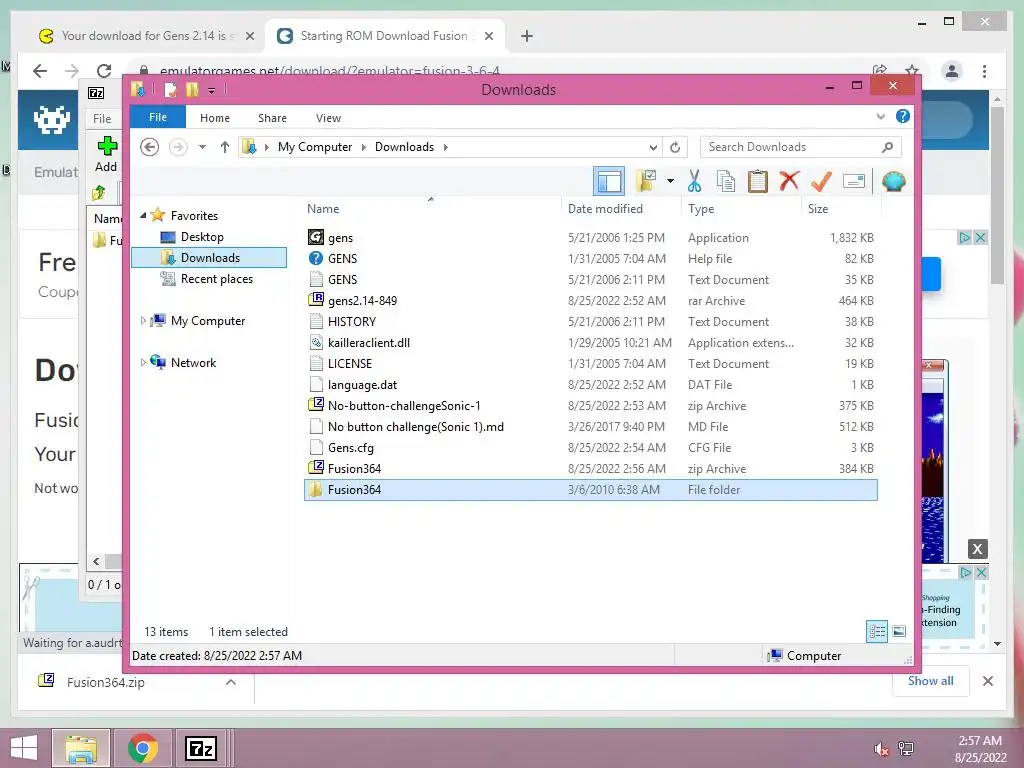Image resolution: width=1024 pixels, height=768 pixels.
Task: Select Desktop in Favorites
Action: (x=202, y=236)
